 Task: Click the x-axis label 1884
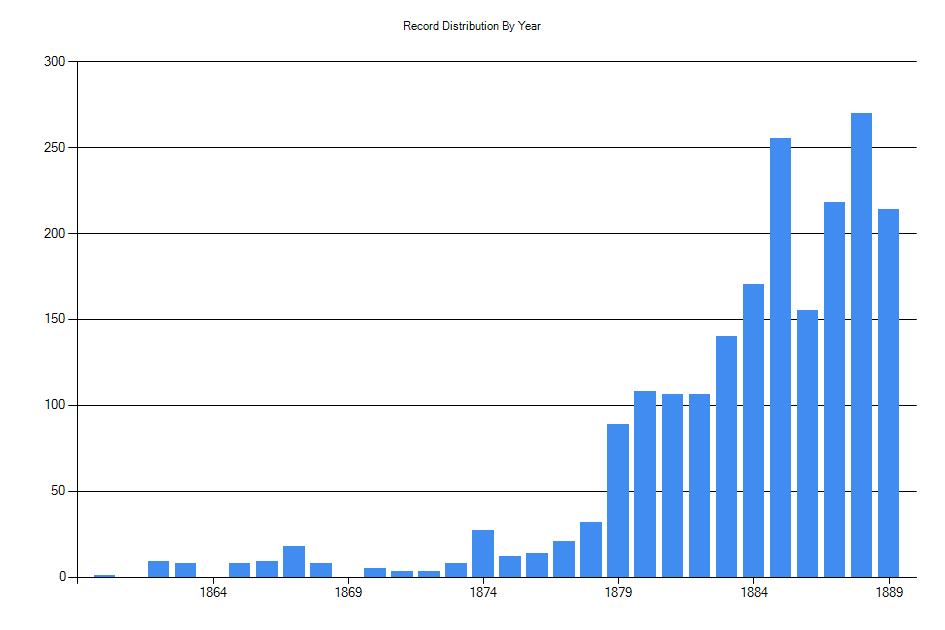[x=753, y=593]
